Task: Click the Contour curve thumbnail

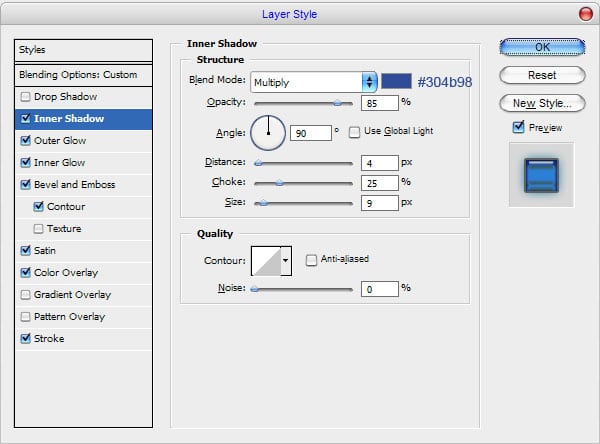Action: (265, 261)
